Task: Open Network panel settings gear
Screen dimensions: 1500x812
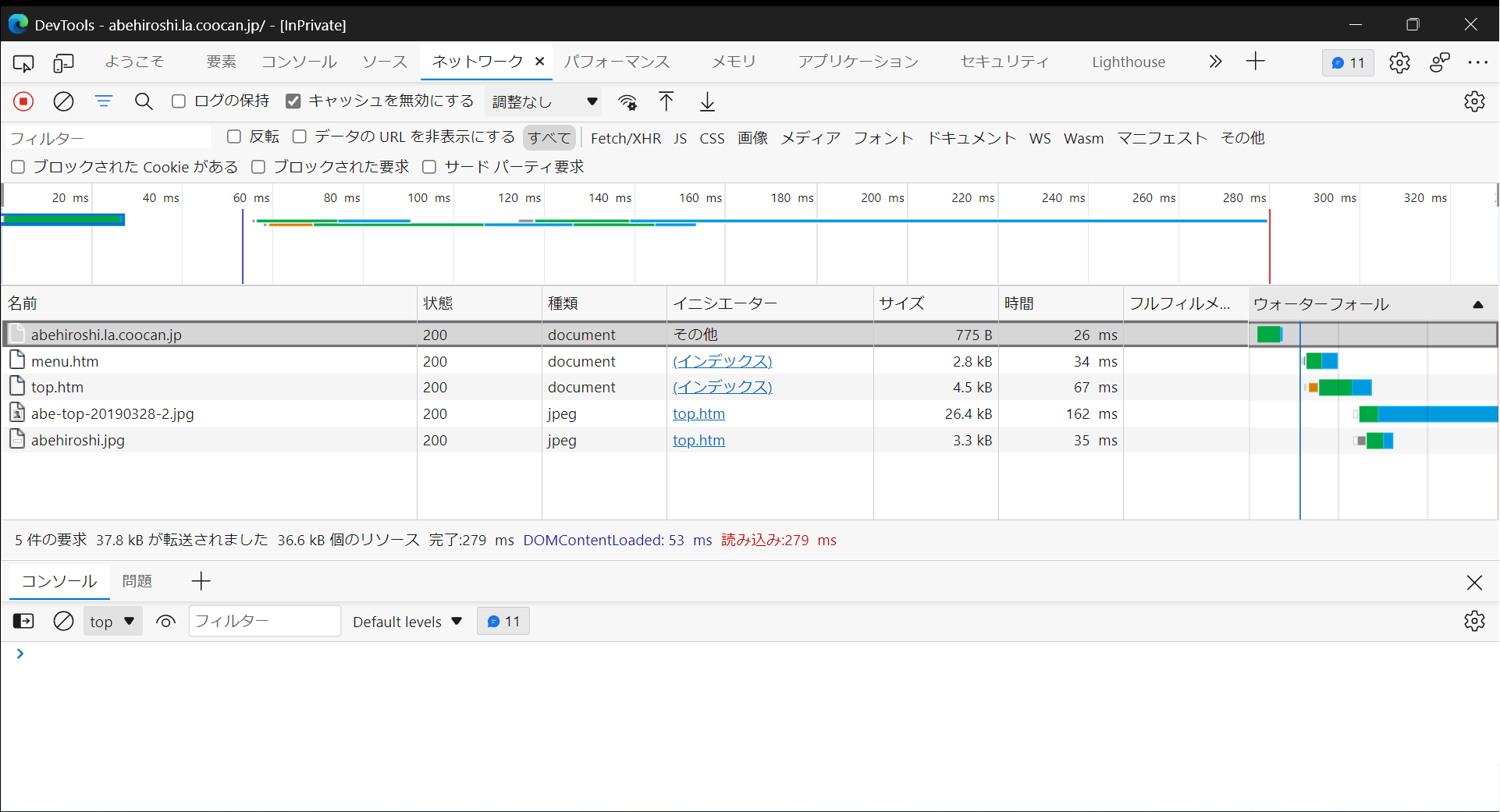Action: pyautogui.click(x=1474, y=101)
